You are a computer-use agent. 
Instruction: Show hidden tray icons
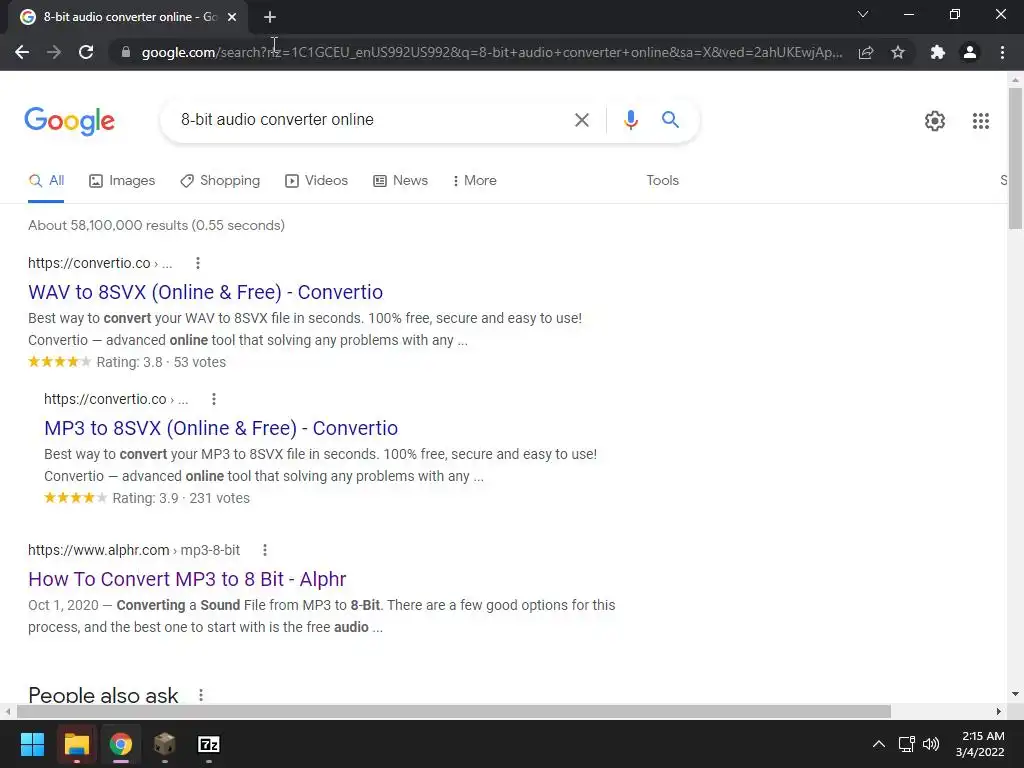[x=879, y=744]
